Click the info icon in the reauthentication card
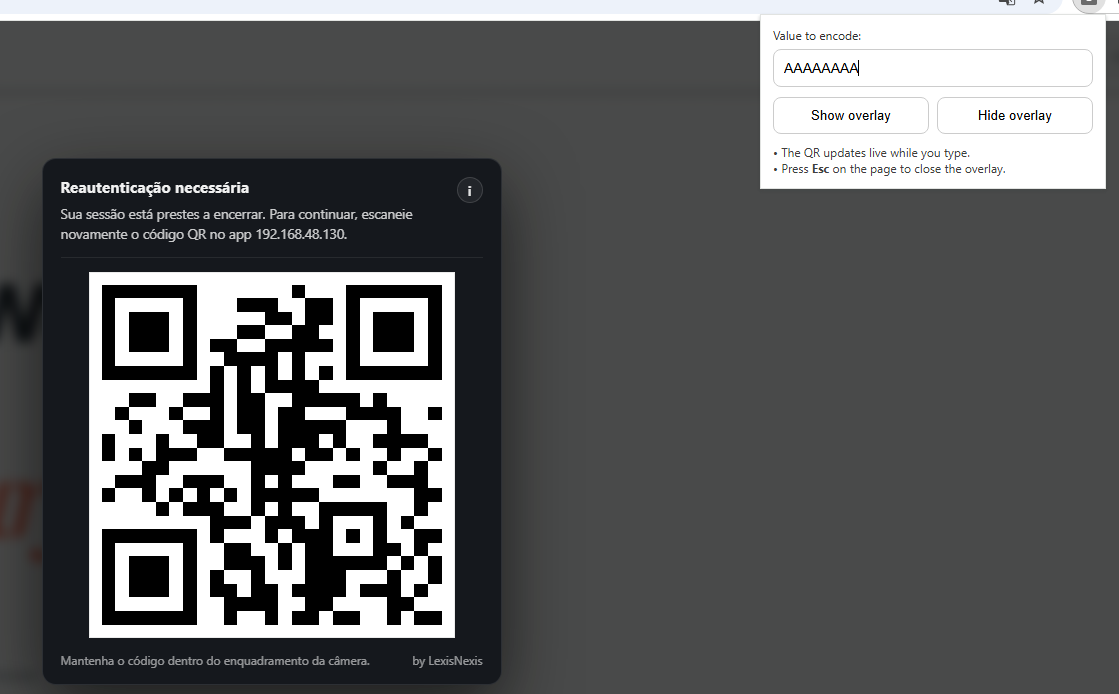Image resolution: width=1119 pixels, height=694 pixels. [x=470, y=191]
